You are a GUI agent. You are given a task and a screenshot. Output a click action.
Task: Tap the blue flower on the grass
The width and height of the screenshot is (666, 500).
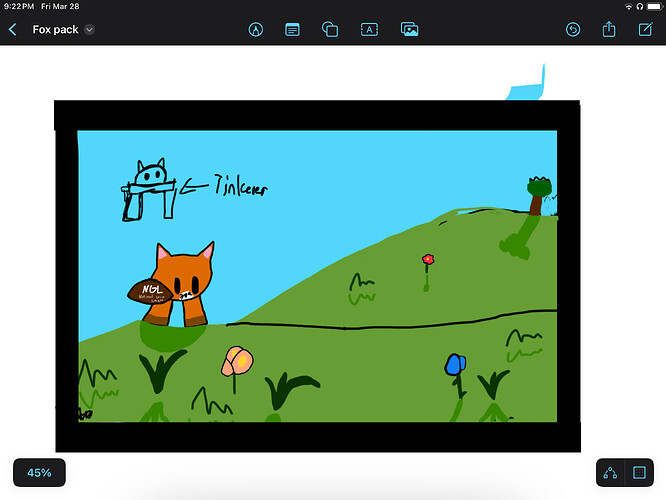[x=455, y=365]
